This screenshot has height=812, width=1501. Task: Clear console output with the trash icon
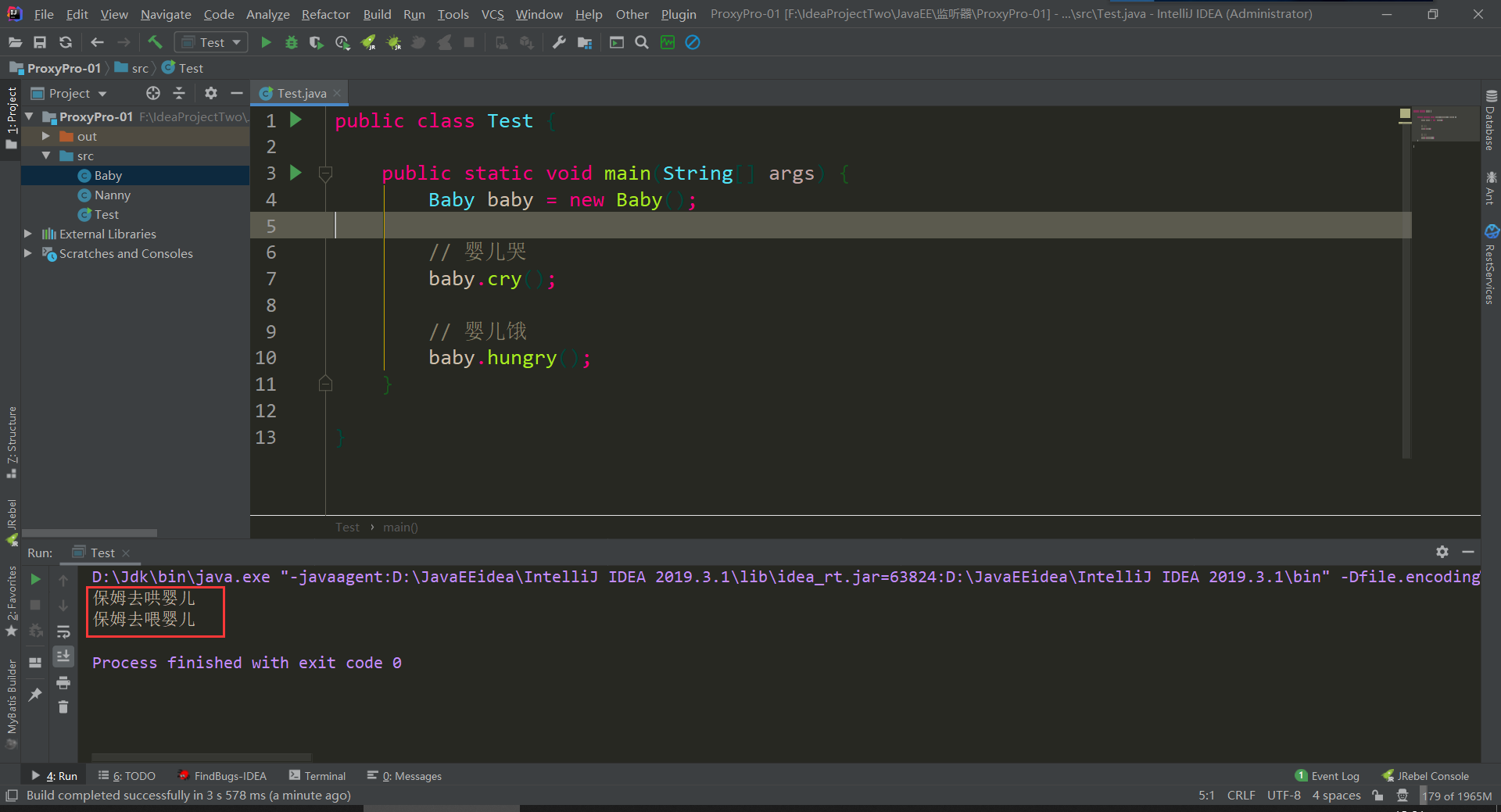[x=63, y=707]
